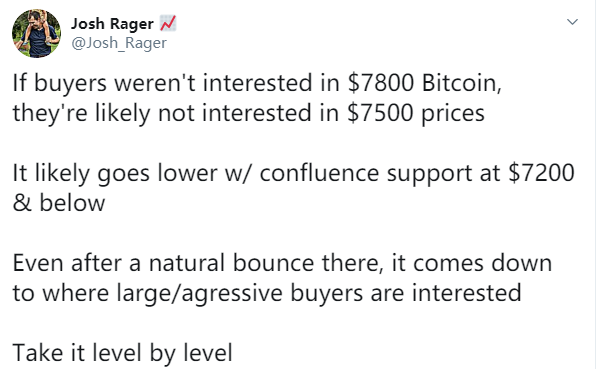Click the $7500 prices text
The image size is (597, 369).
(416, 113)
